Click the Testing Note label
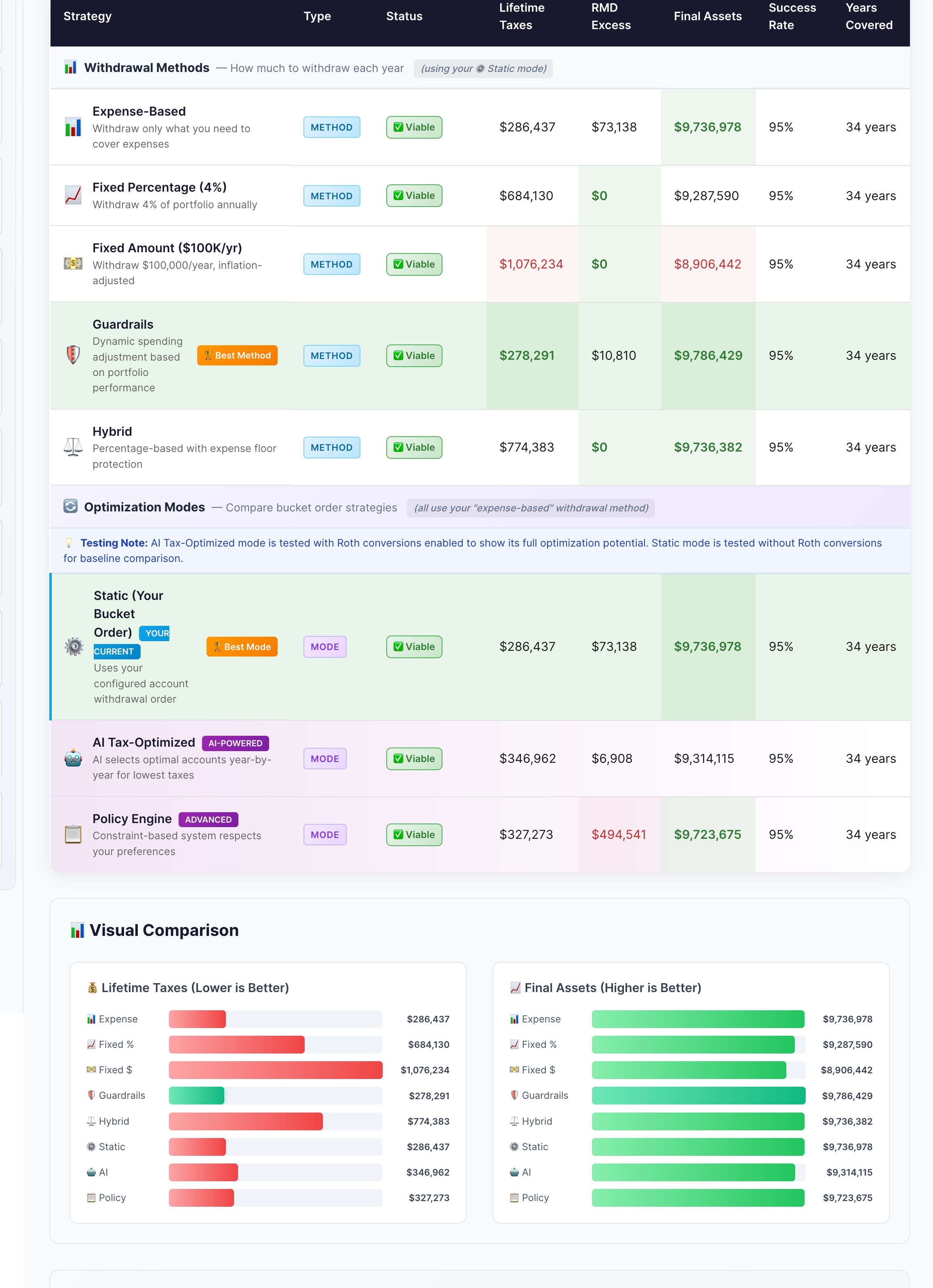 (114, 543)
